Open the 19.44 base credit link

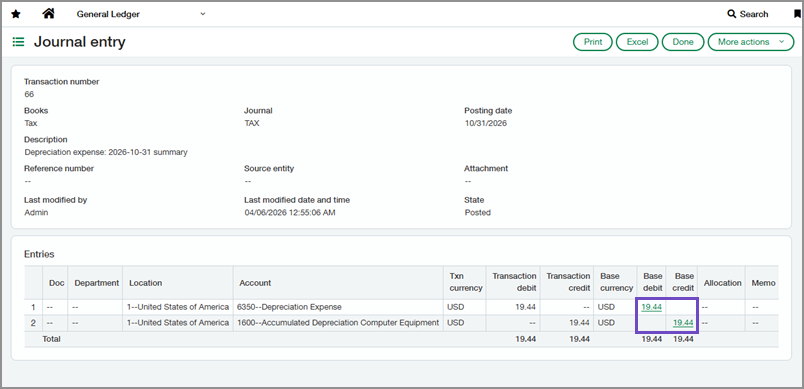pos(683,322)
